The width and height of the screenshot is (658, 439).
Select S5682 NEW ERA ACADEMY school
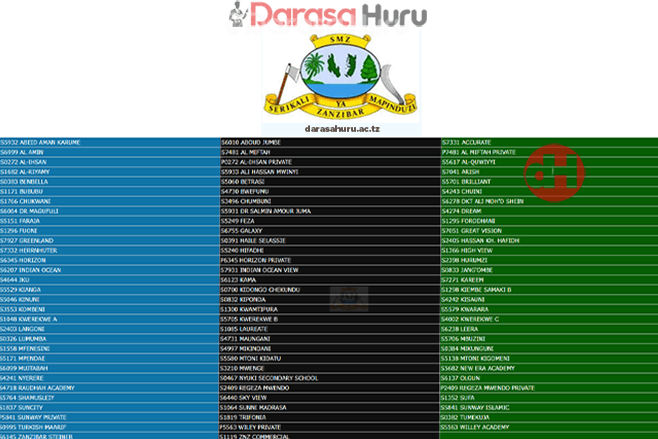(478, 368)
